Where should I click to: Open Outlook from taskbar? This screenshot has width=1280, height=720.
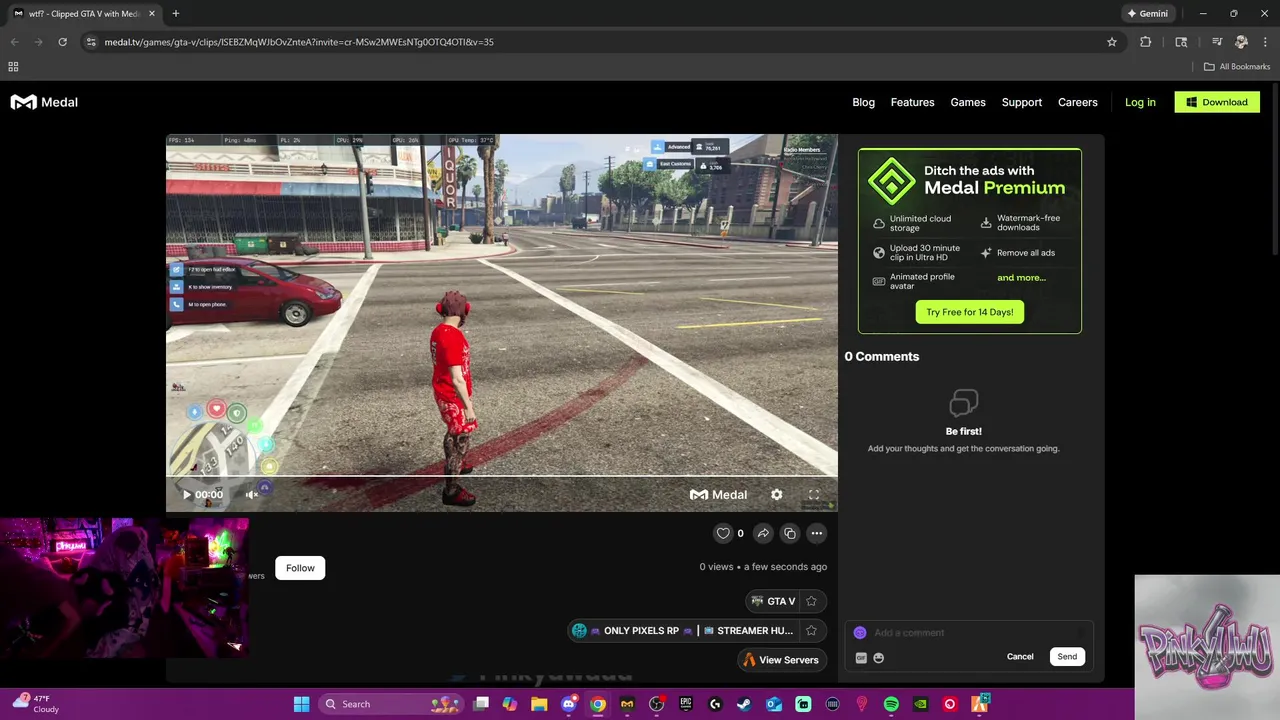pos(774,704)
